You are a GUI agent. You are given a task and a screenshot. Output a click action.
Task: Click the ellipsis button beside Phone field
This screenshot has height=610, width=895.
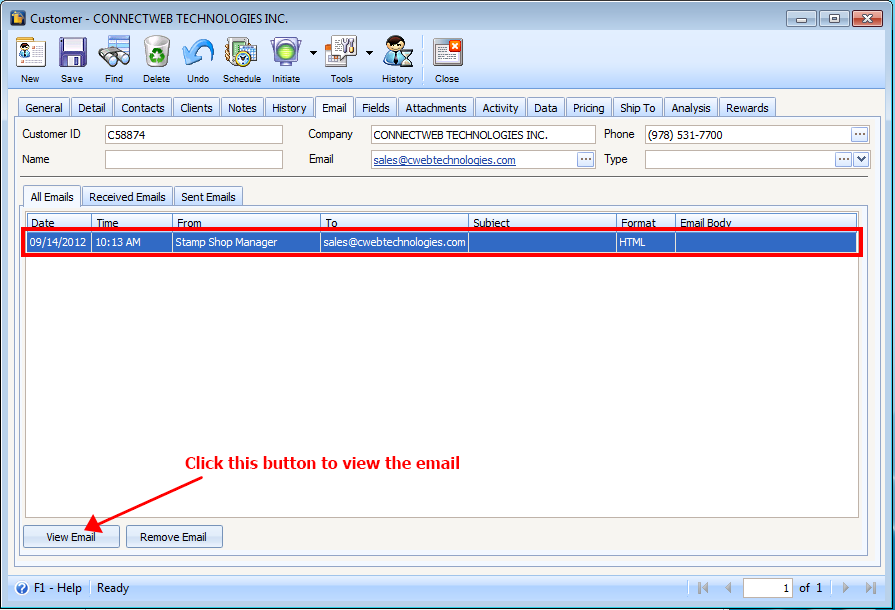point(860,135)
